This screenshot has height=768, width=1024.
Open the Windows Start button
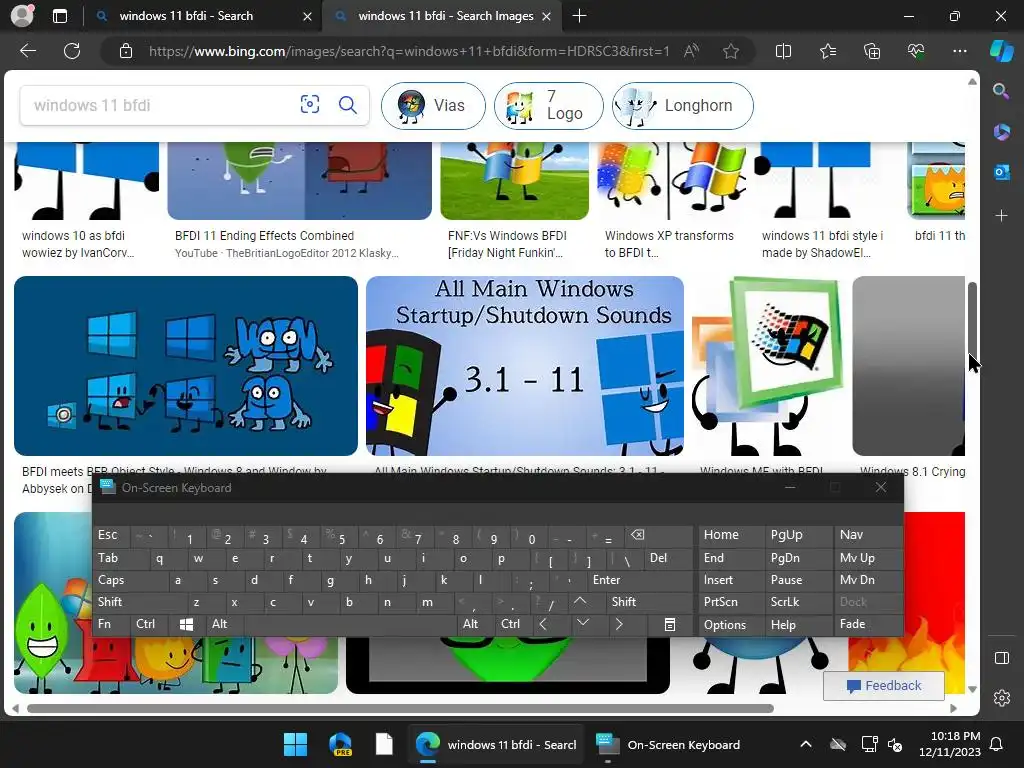[295, 744]
